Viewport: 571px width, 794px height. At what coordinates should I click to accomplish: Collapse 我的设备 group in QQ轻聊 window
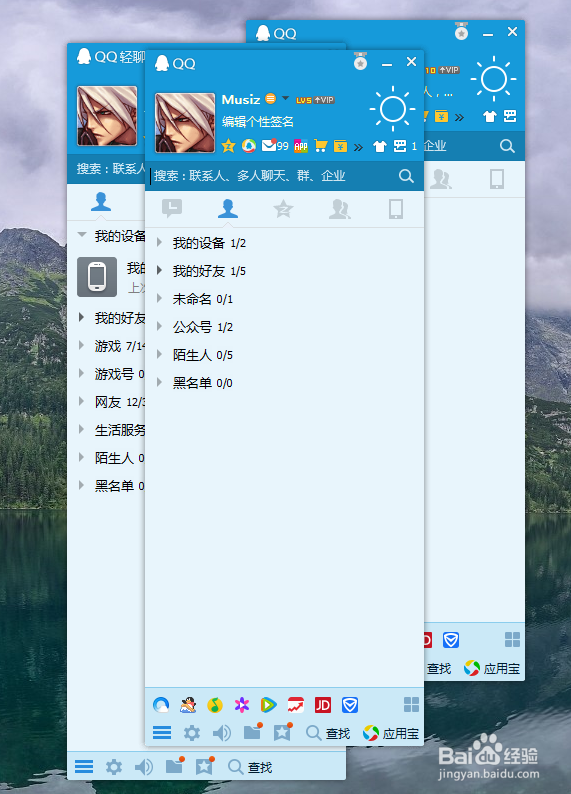(x=82, y=235)
